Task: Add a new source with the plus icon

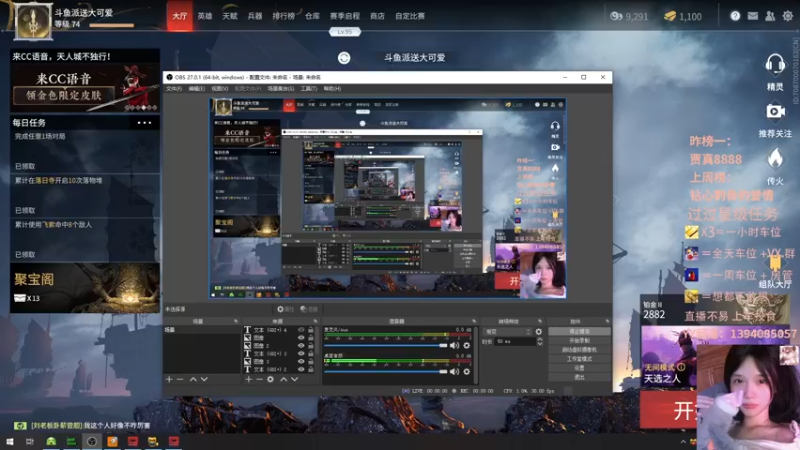Action: 248,380
